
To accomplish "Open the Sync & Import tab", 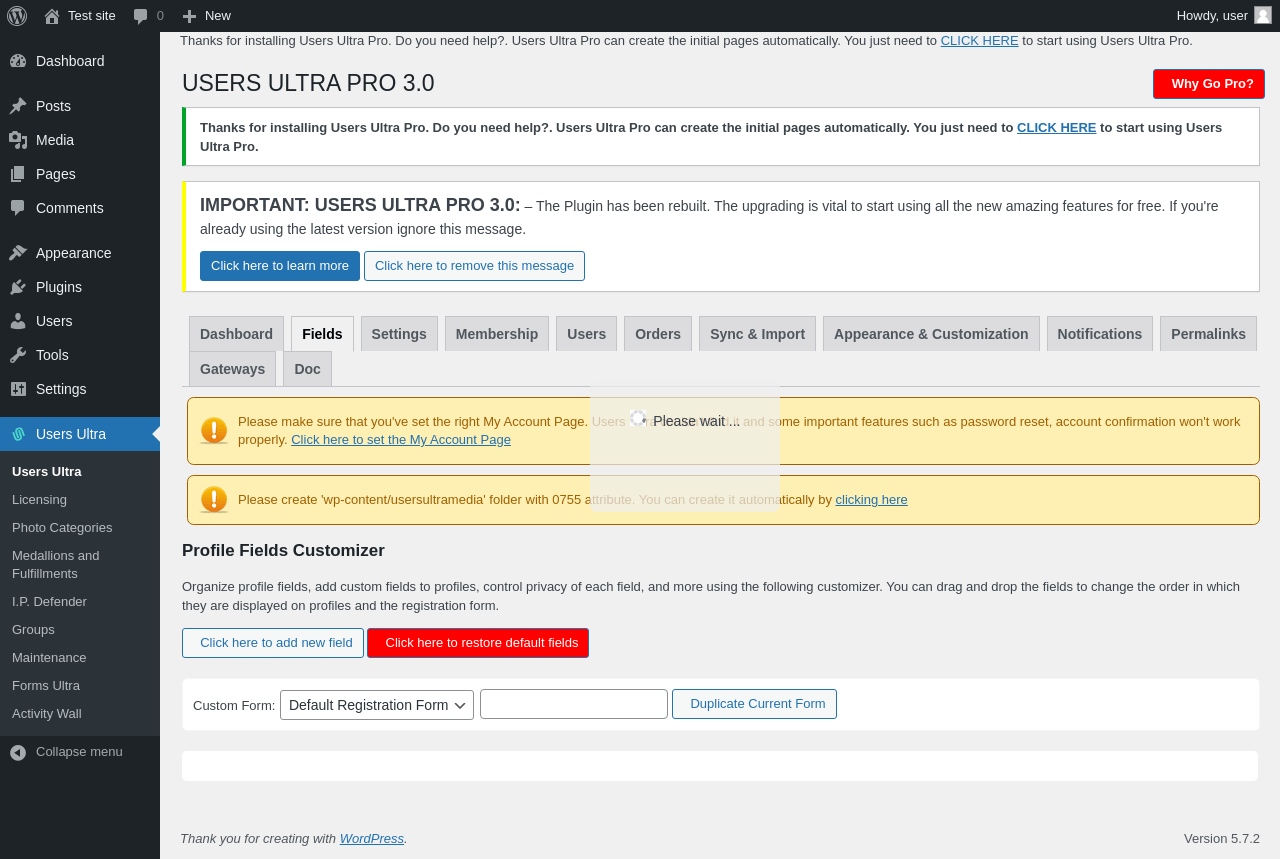I will 757,334.
